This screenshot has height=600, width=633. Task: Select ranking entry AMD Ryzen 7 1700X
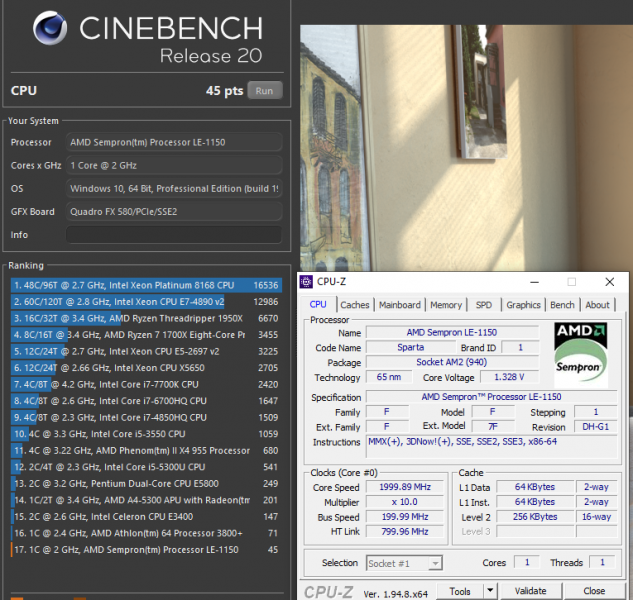146,335
